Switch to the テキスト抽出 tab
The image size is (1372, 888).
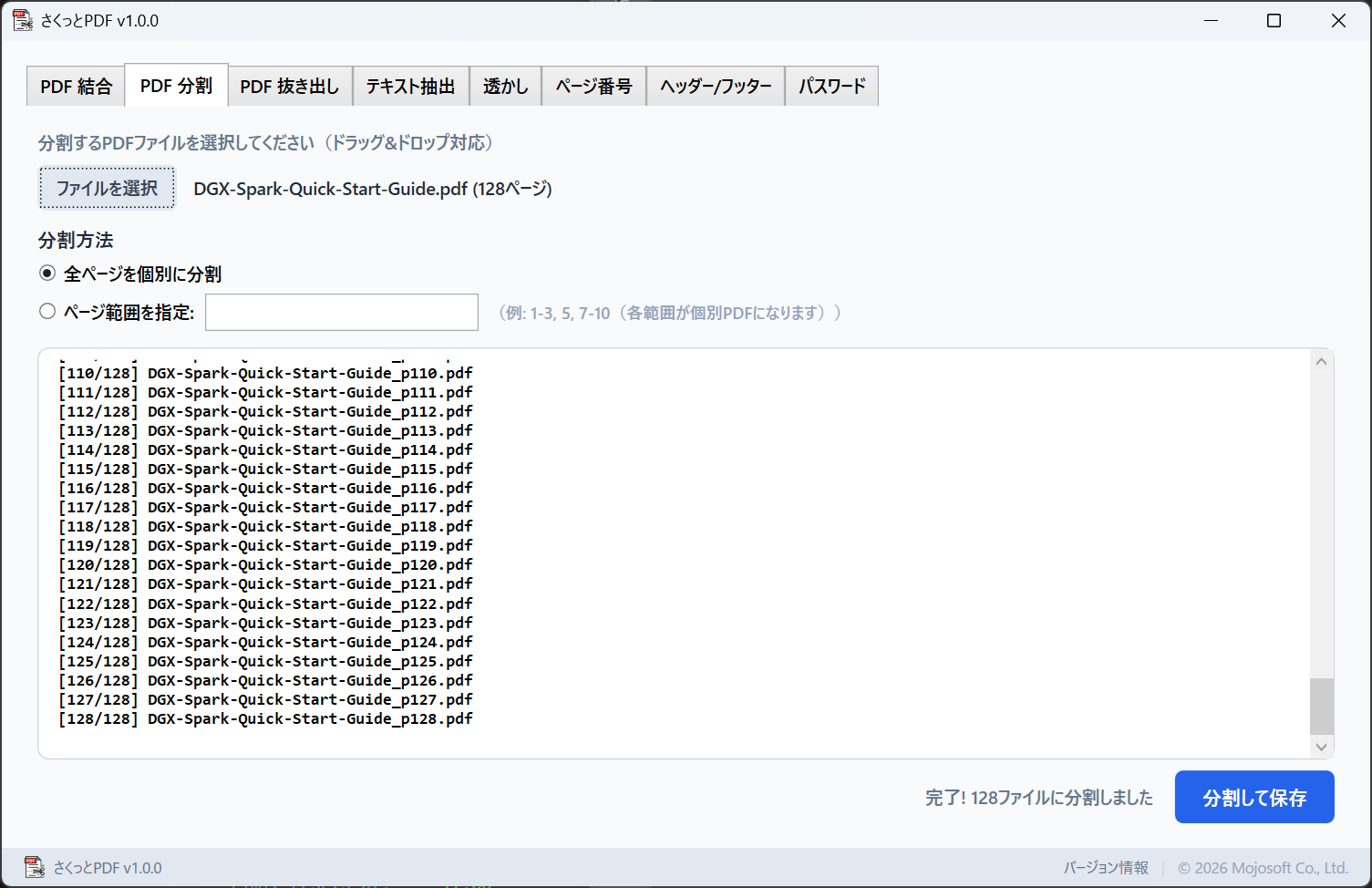pyautogui.click(x=410, y=85)
